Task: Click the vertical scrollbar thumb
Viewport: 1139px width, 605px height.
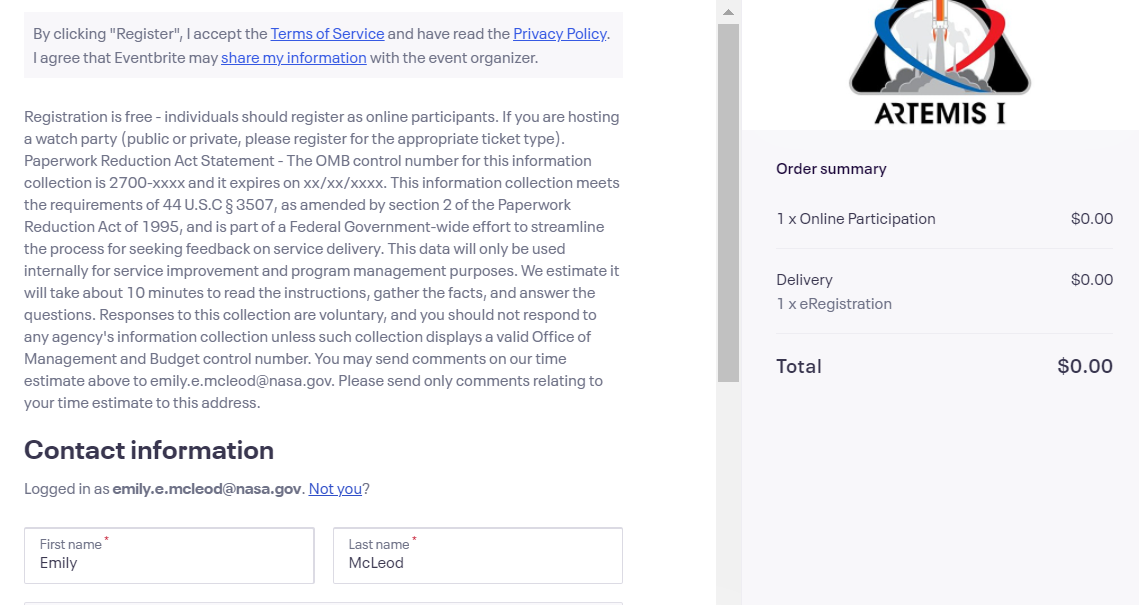Action: pos(728,200)
